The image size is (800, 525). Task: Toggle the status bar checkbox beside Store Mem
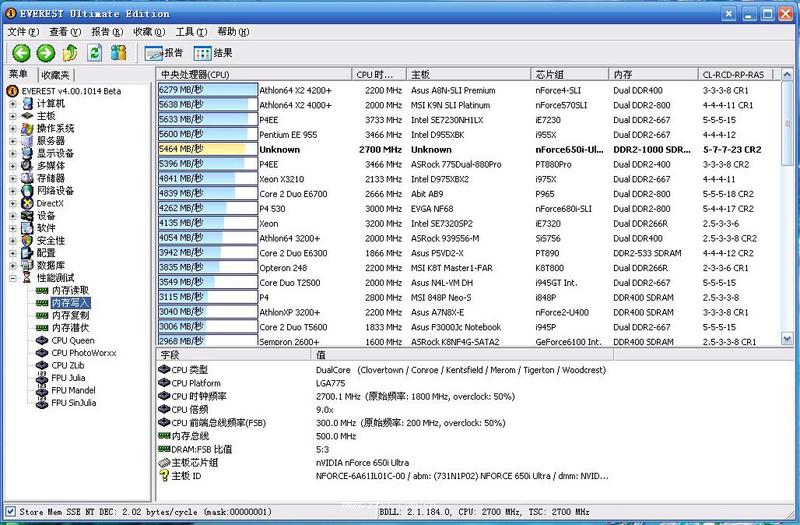pyautogui.click(x=10, y=511)
